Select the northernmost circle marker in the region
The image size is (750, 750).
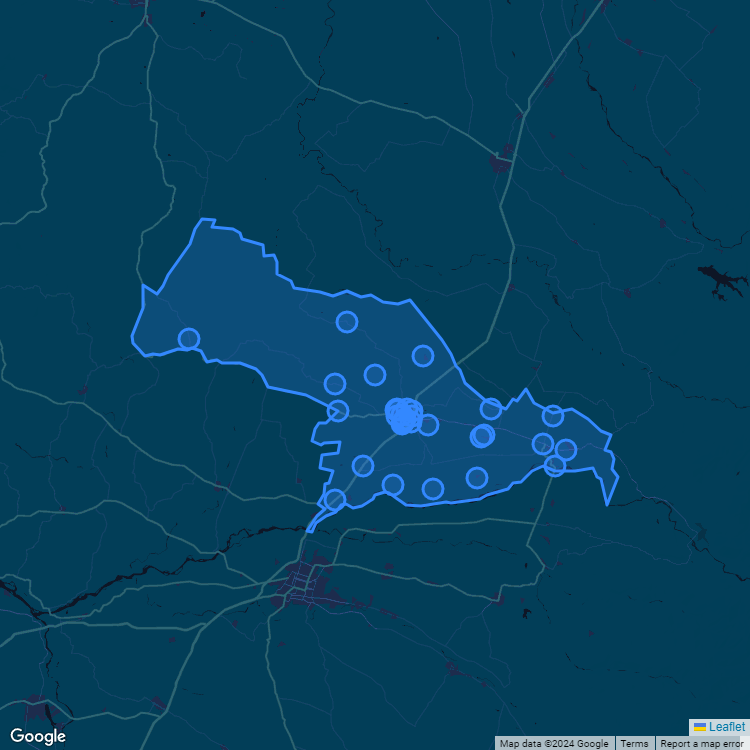click(x=347, y=322)
